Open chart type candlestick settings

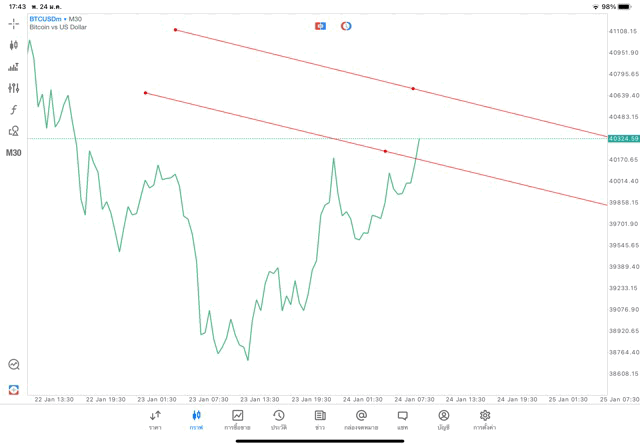(14, 45)
